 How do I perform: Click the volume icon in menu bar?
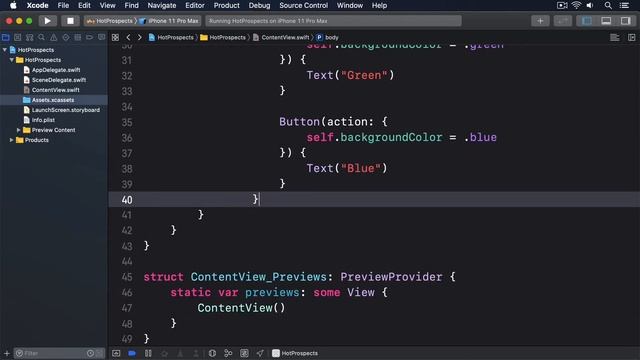pyautogui.click(x=590, y=5)
